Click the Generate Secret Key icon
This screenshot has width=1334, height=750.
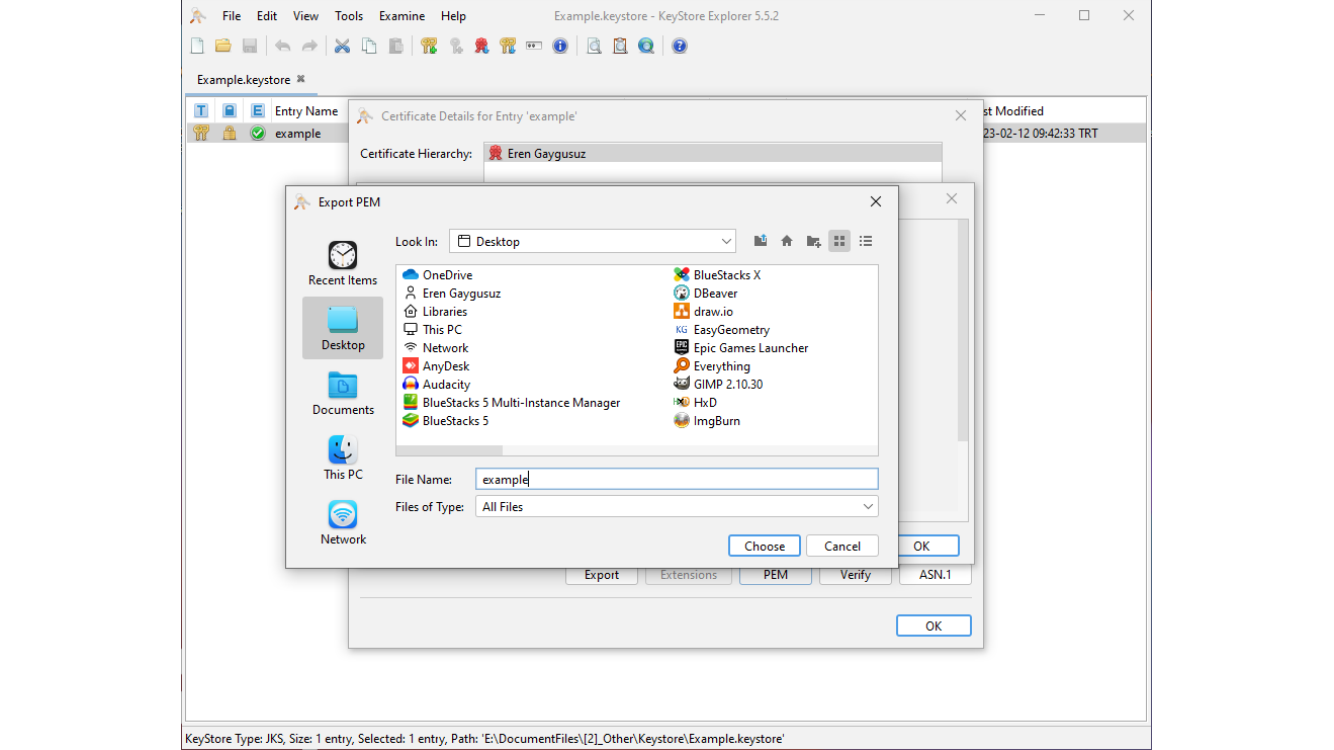[456, 46]
